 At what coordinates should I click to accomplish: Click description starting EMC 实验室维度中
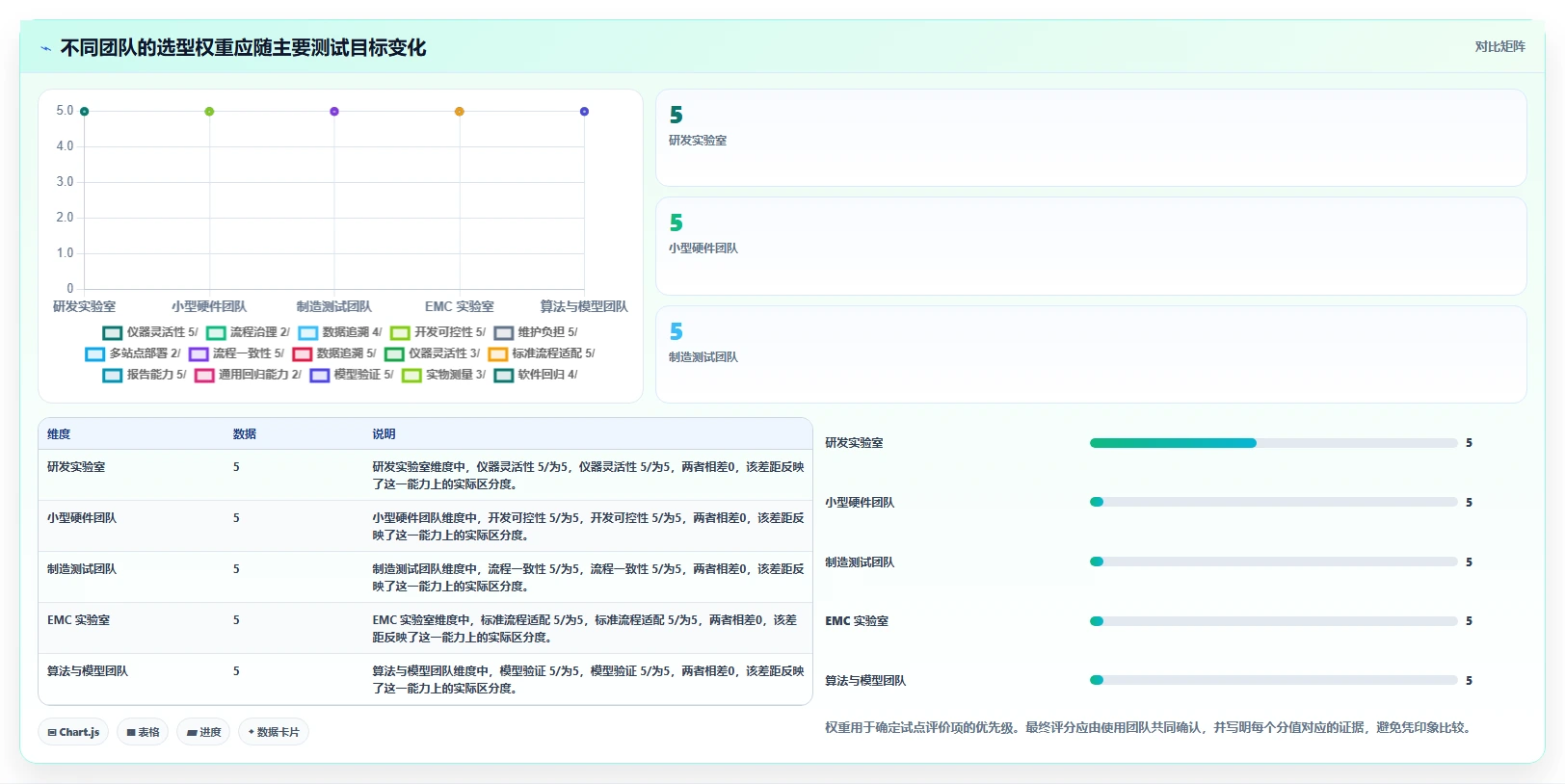tap(586, 629)
